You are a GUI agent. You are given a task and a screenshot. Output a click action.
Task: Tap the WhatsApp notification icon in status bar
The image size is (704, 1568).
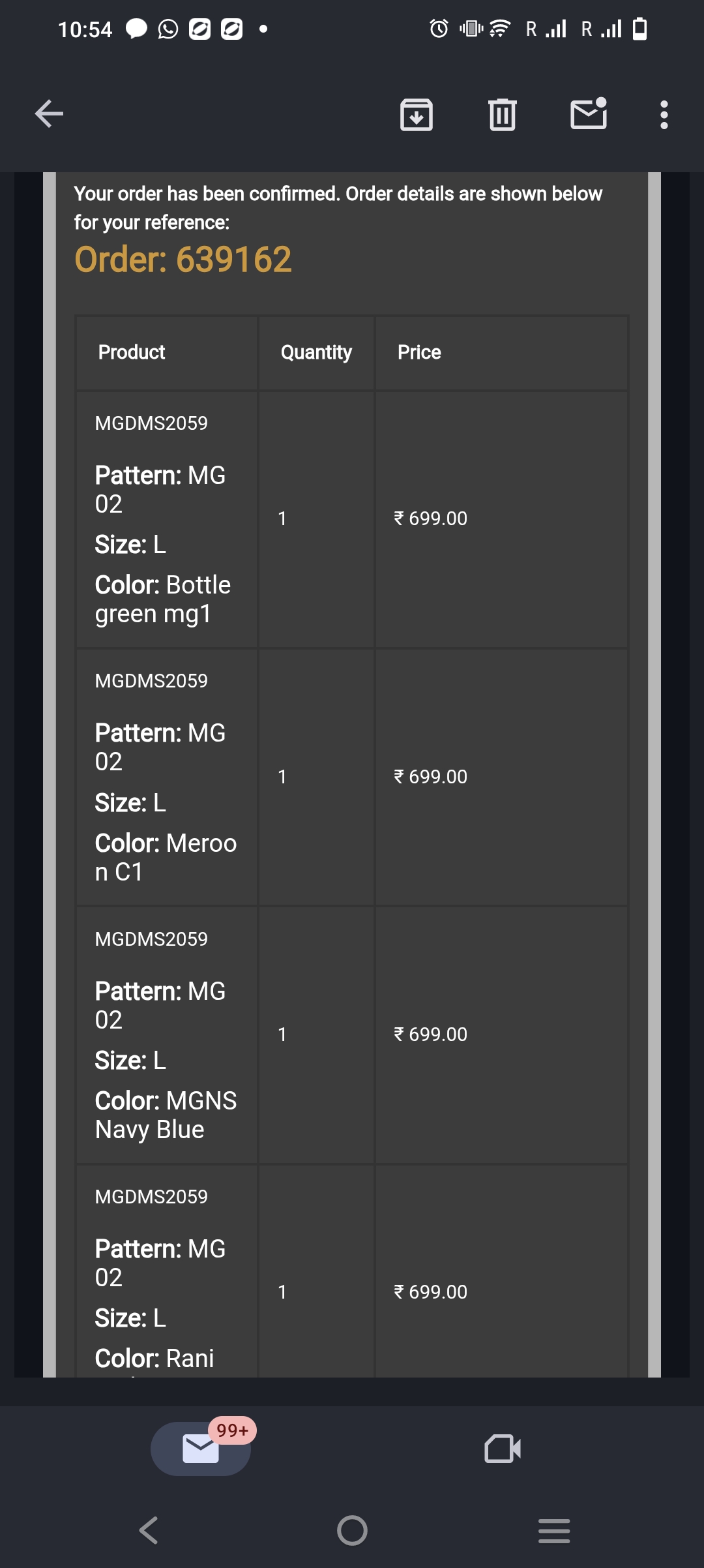click(168, 29)
